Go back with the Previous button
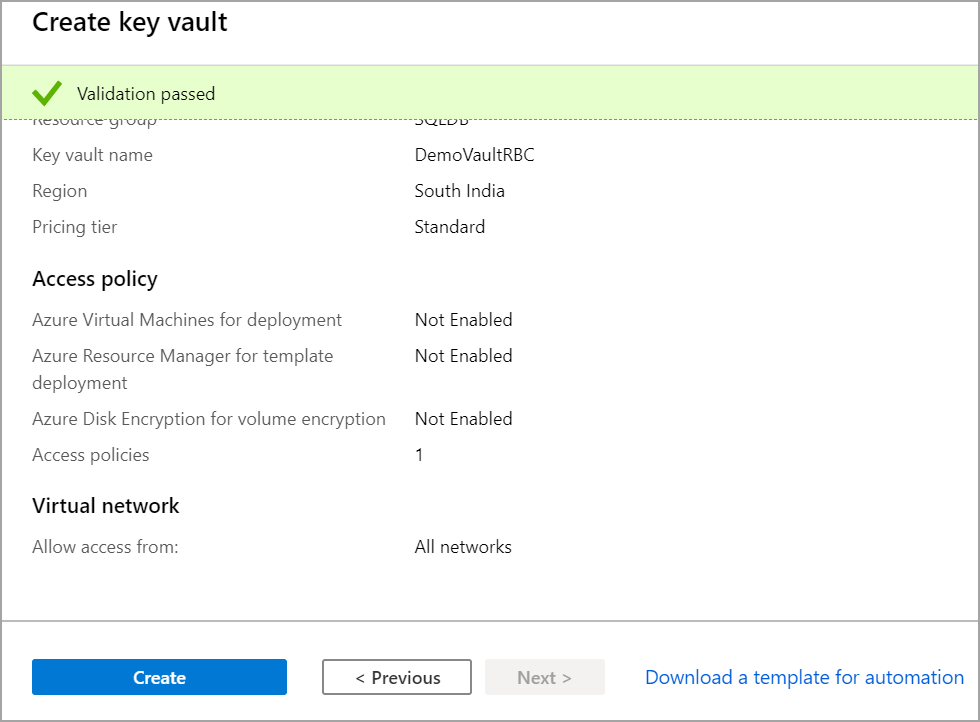 coord(397,677)
